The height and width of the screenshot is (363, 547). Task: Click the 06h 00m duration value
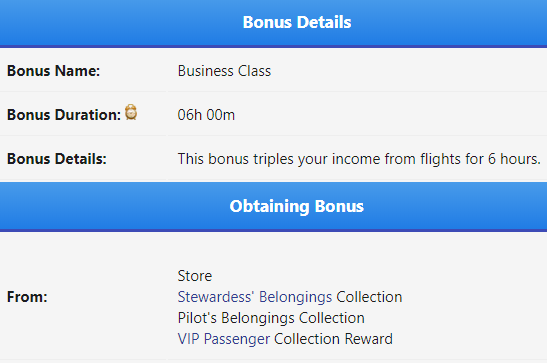pos(206,115)
